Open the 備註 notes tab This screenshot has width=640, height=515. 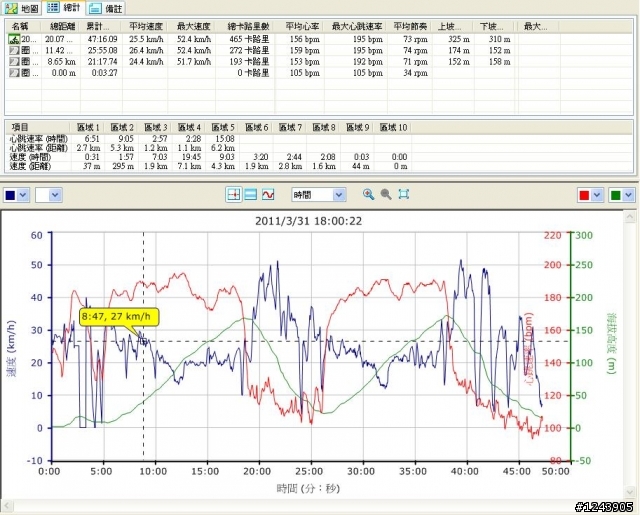[106, 8]
